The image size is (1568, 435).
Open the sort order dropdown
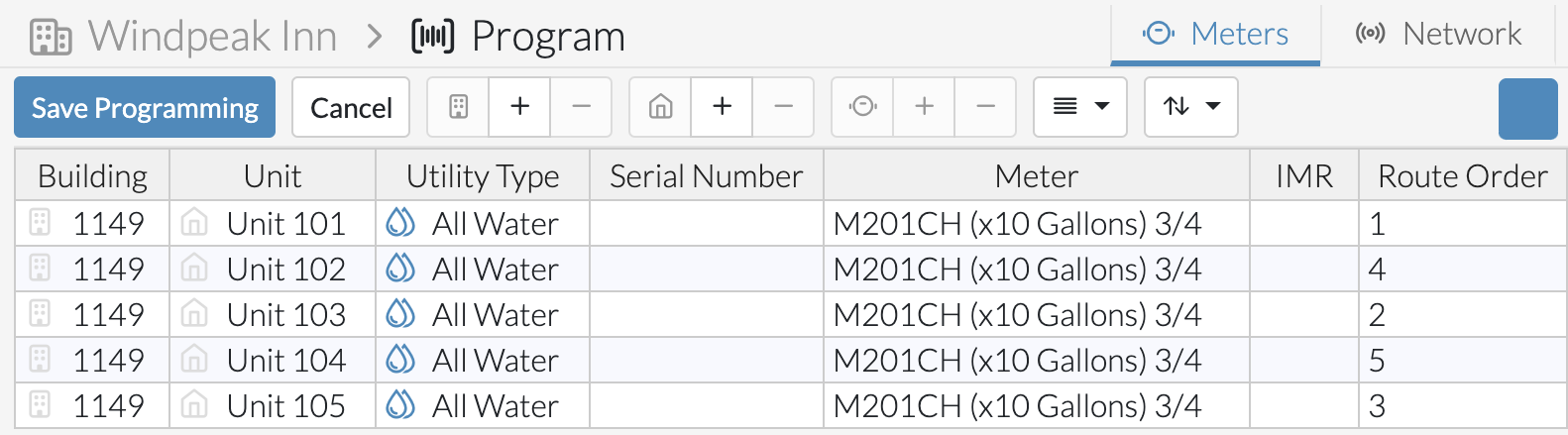coord(1191,107)
